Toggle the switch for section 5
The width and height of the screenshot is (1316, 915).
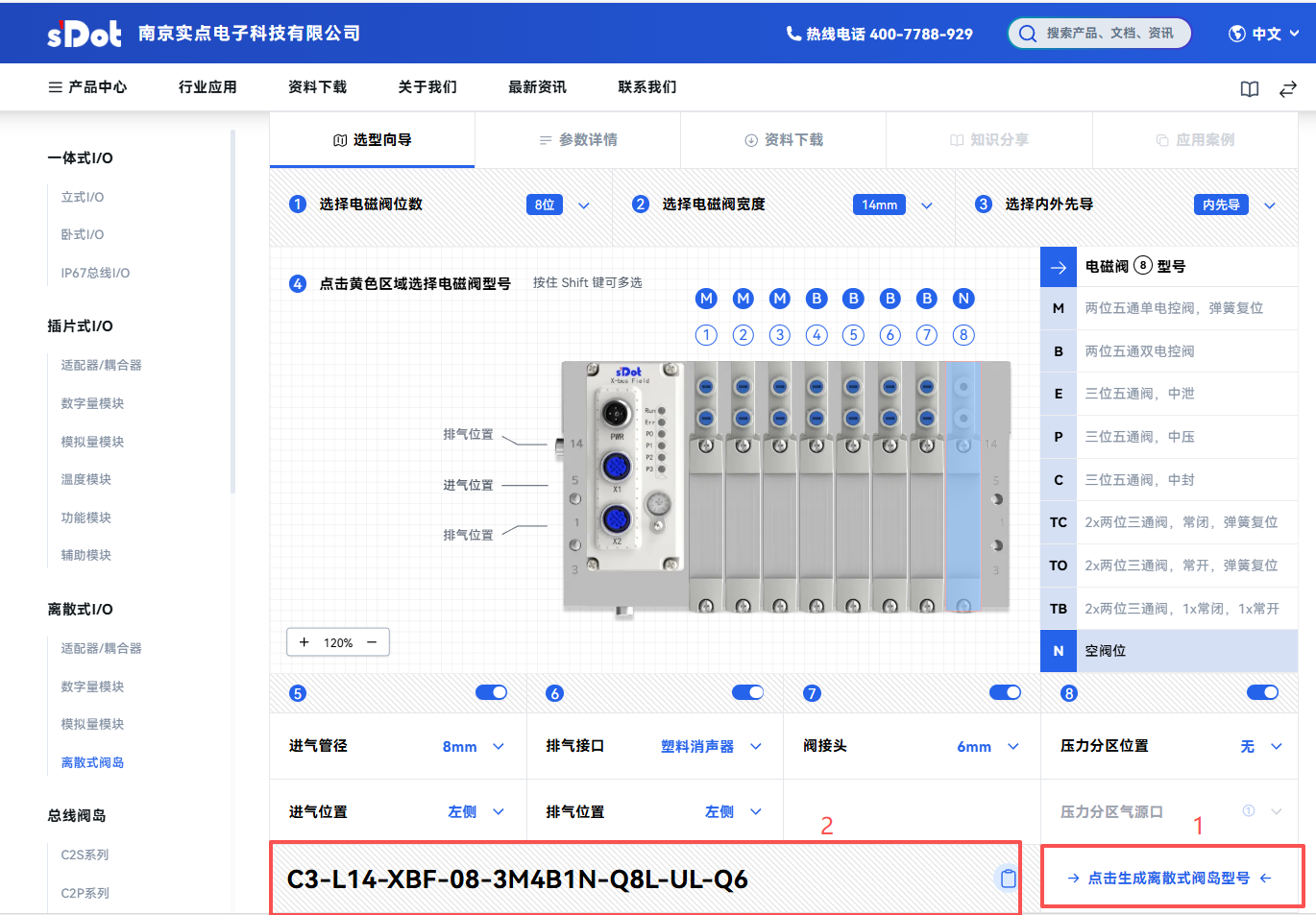[491, 692]
